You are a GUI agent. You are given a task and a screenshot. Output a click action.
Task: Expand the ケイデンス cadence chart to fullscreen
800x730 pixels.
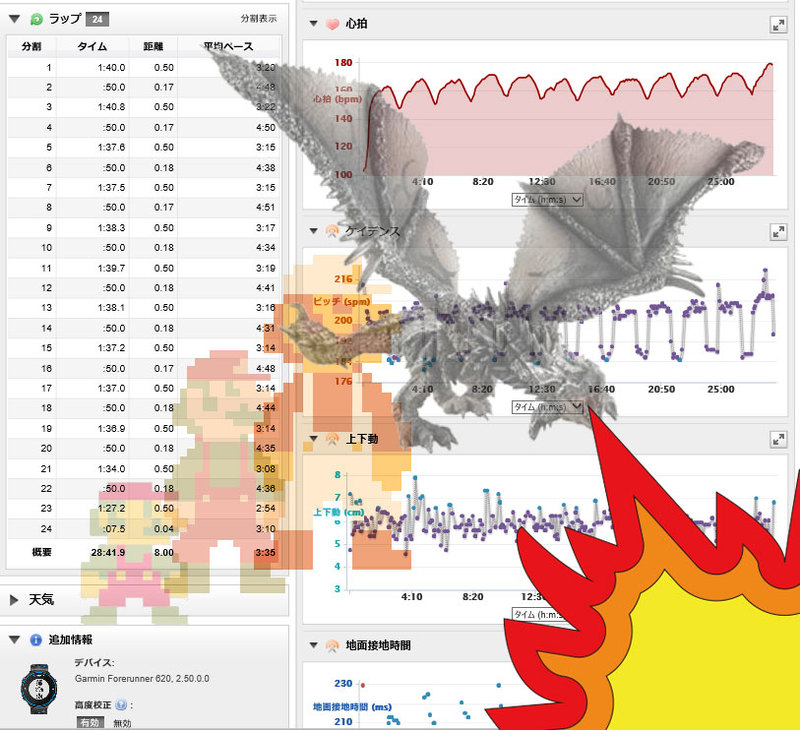pyautogui.click(x=777, y=232)
